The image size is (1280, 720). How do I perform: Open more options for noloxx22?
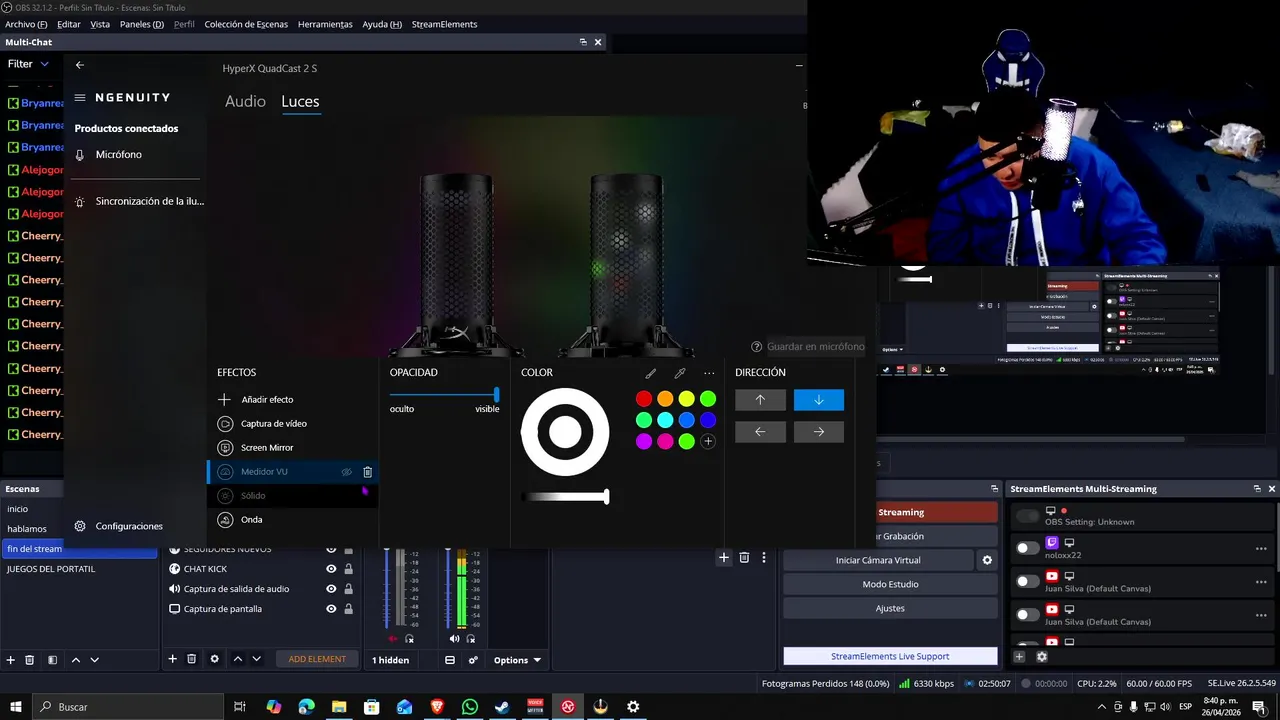pos(1261,549)
